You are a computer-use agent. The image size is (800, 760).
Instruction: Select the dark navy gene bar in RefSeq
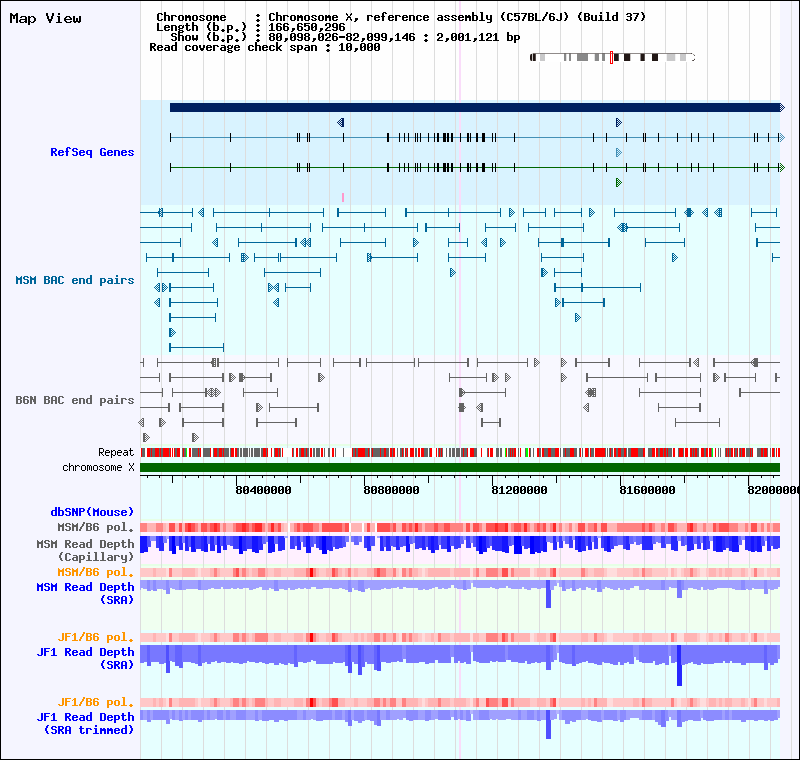coord(477,108)
